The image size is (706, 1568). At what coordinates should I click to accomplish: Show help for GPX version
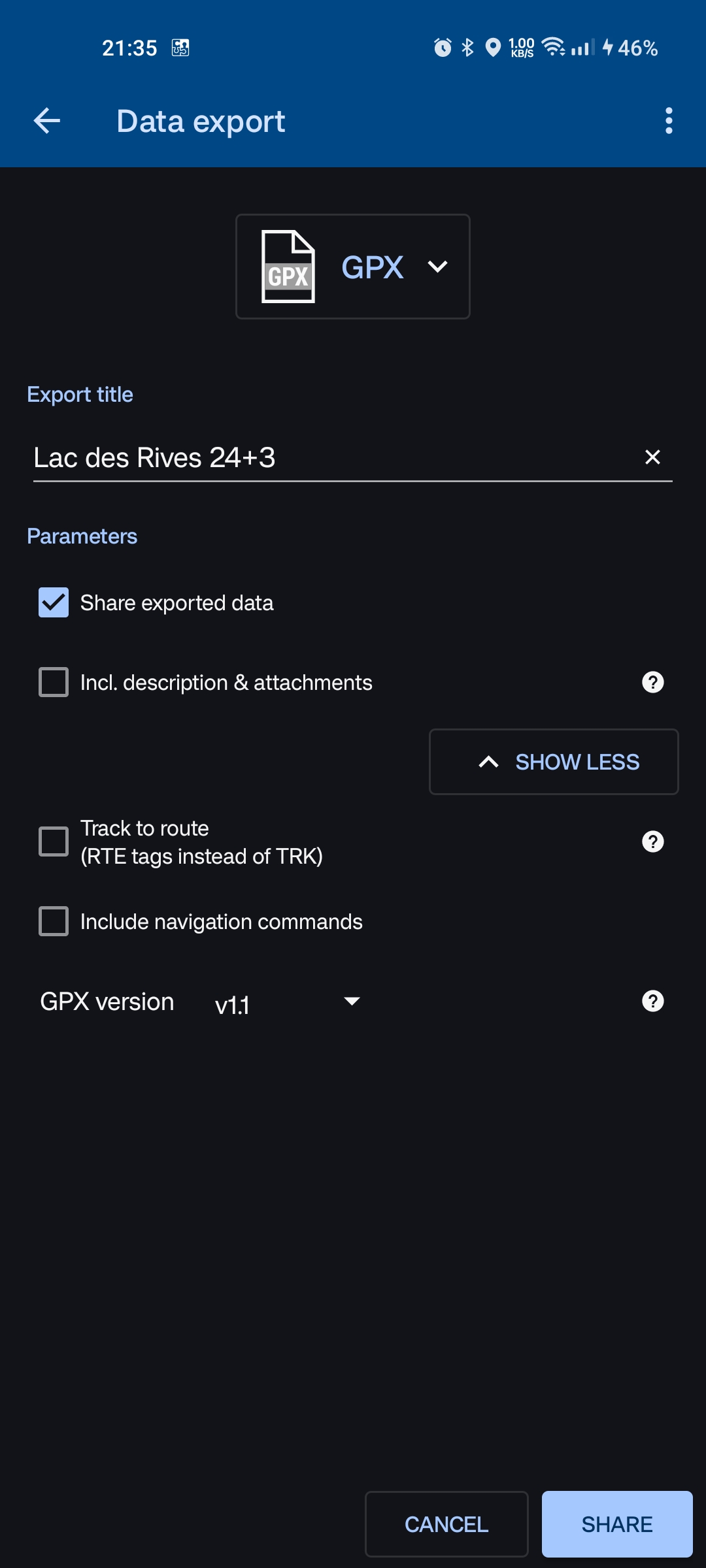652,1001
